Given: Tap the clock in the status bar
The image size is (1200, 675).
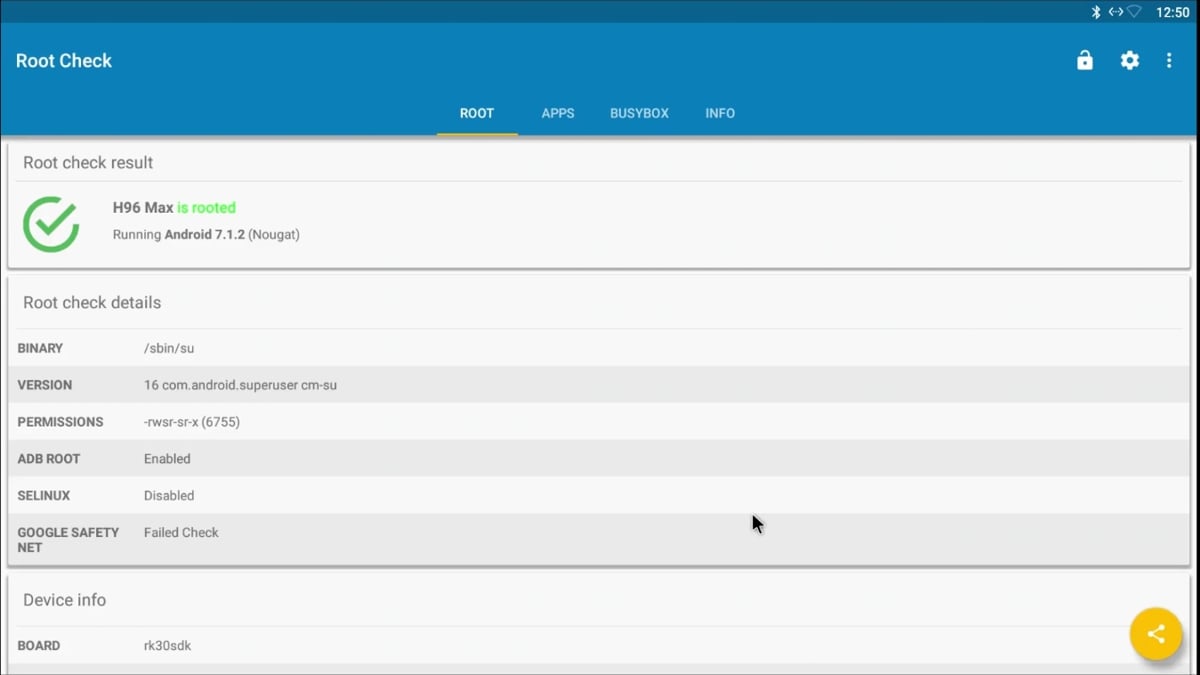Looking at the screenshot, I should (x=1172, y=12).
